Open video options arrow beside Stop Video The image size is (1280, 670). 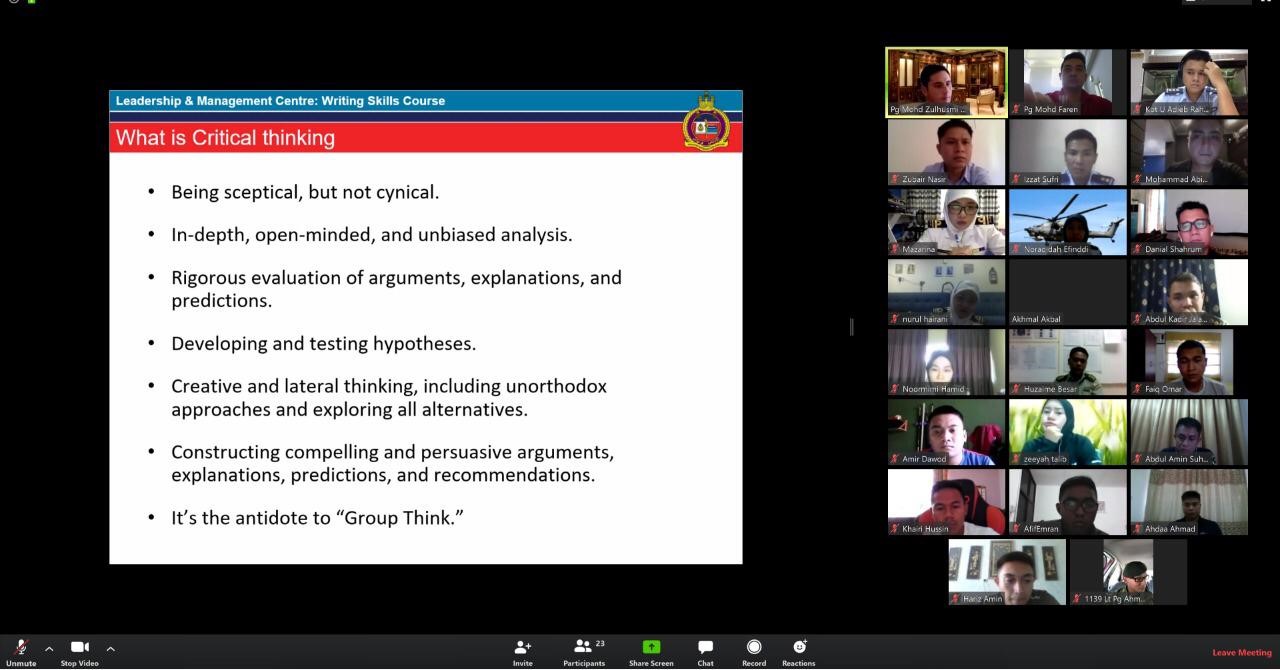(110, 649)
